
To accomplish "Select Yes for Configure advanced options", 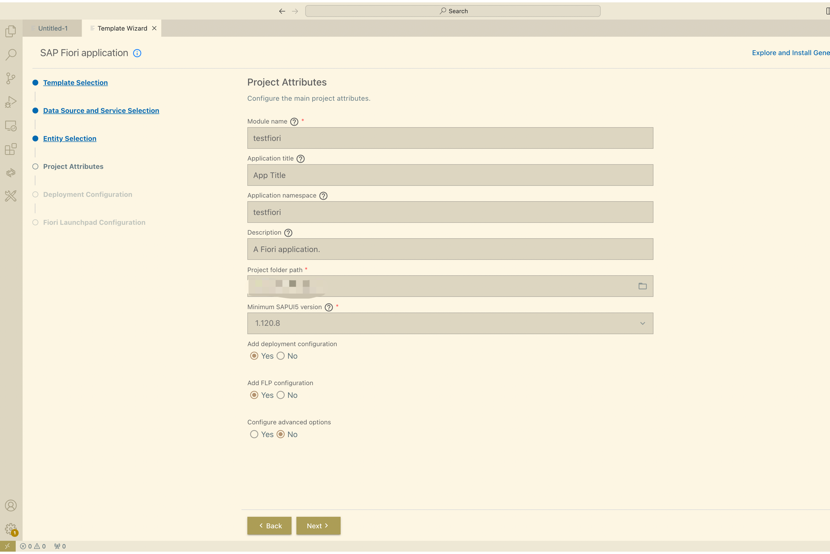I will (x=254, y=434).
